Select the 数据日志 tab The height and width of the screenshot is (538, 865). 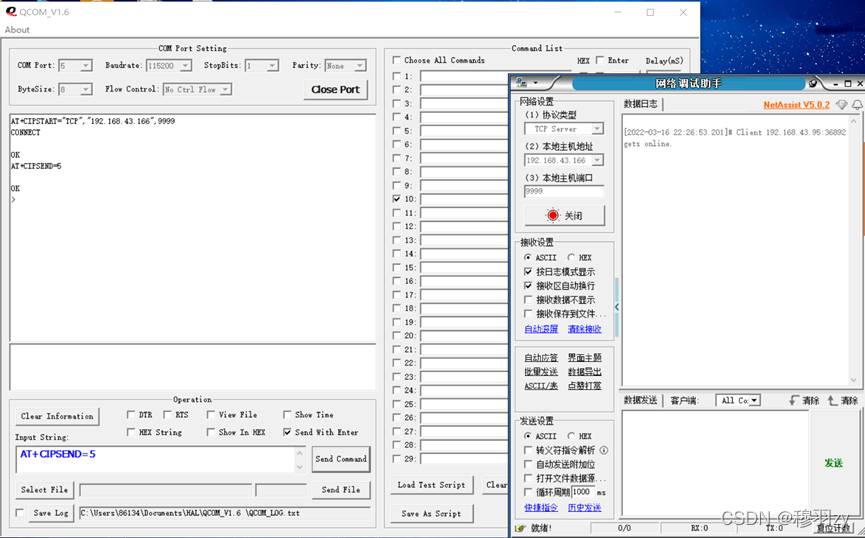click(x=640, y=103)
